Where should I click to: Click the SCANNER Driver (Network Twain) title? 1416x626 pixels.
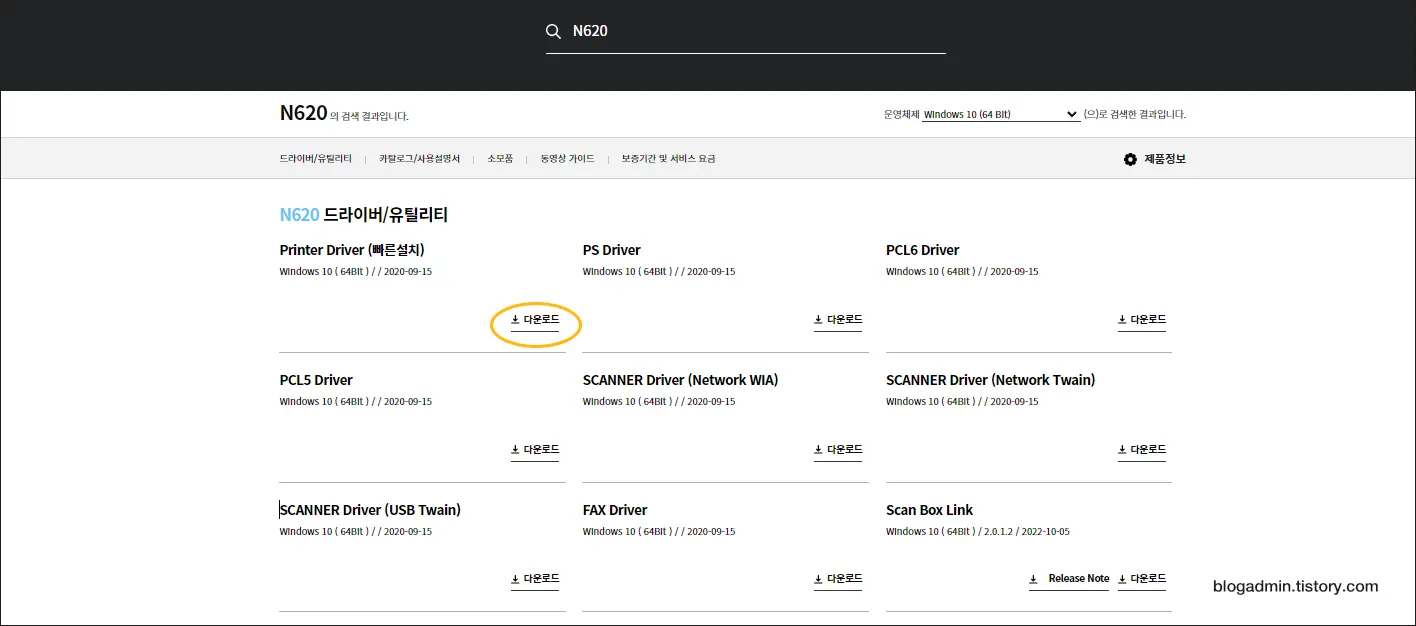[990, 380]
